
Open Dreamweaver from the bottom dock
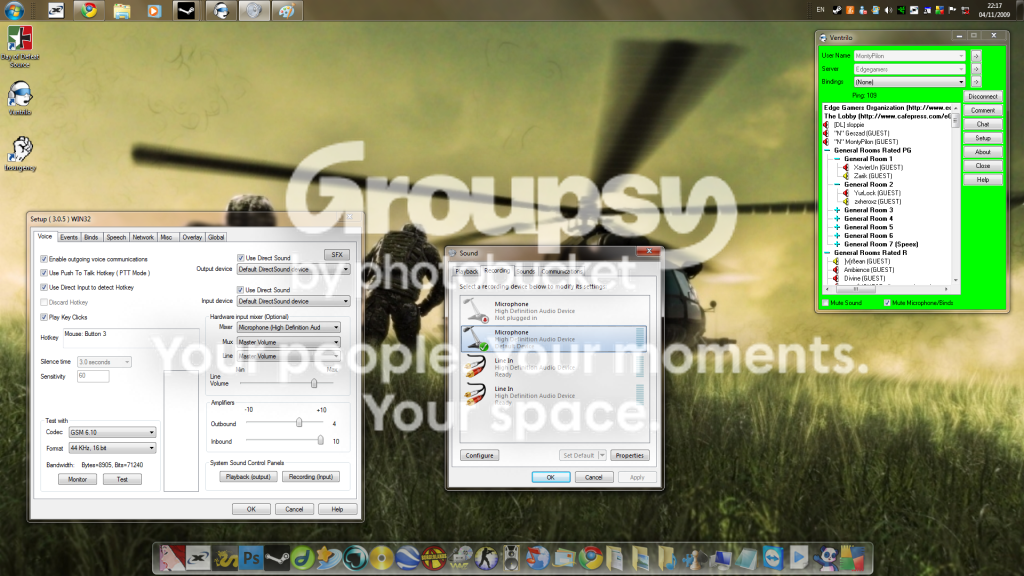point(303,558)
